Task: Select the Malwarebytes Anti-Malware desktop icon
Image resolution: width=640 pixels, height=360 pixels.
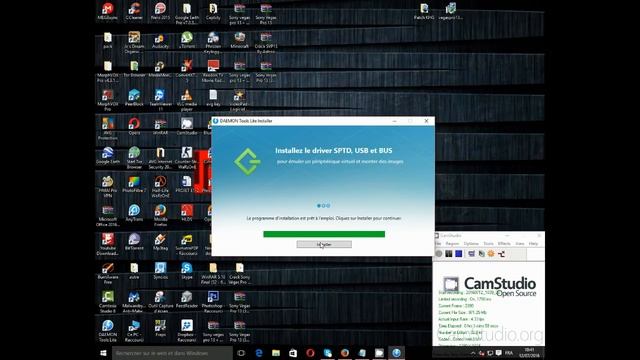Action: 134,302
